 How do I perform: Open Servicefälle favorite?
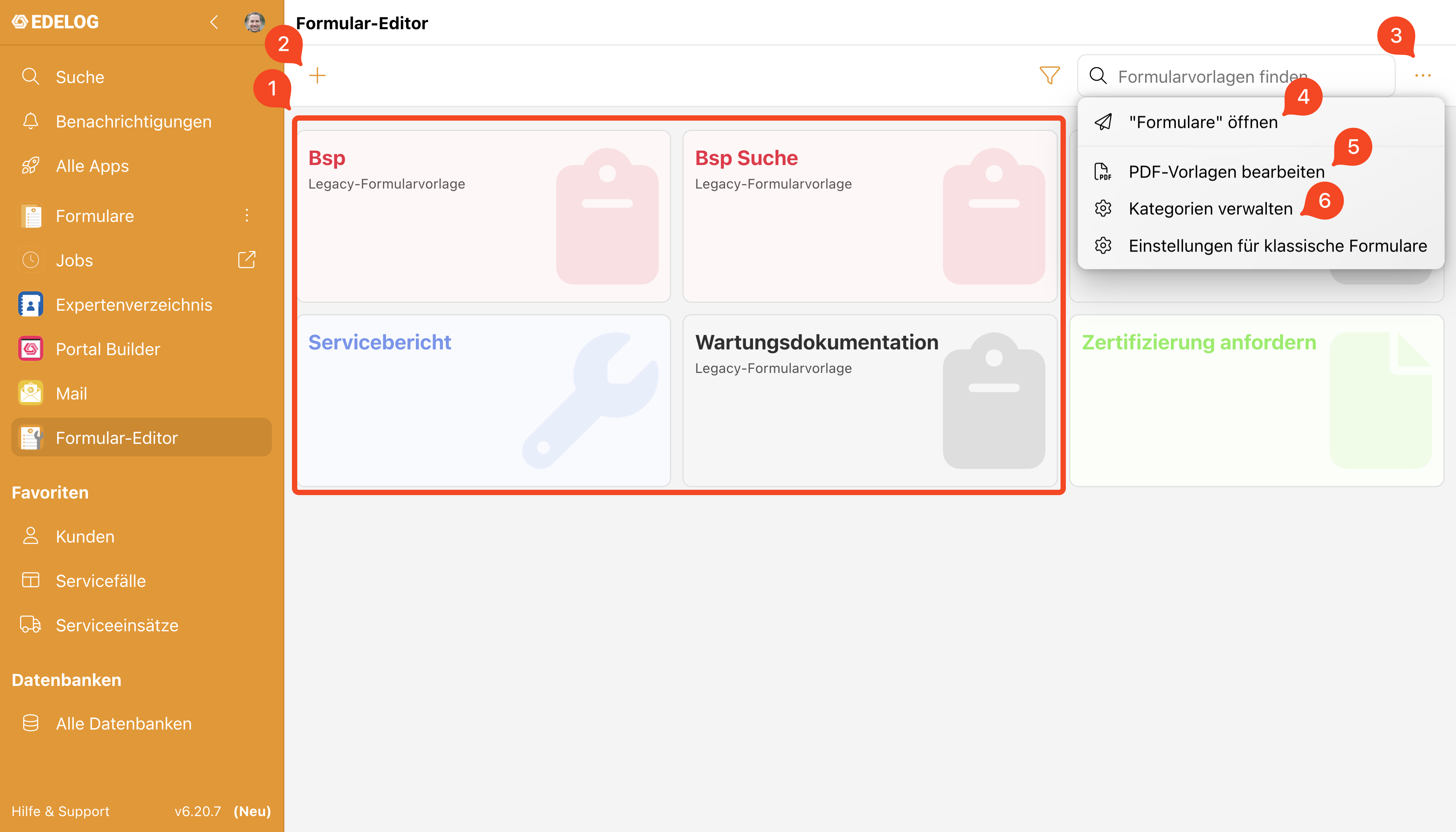(x=141, y=580)
